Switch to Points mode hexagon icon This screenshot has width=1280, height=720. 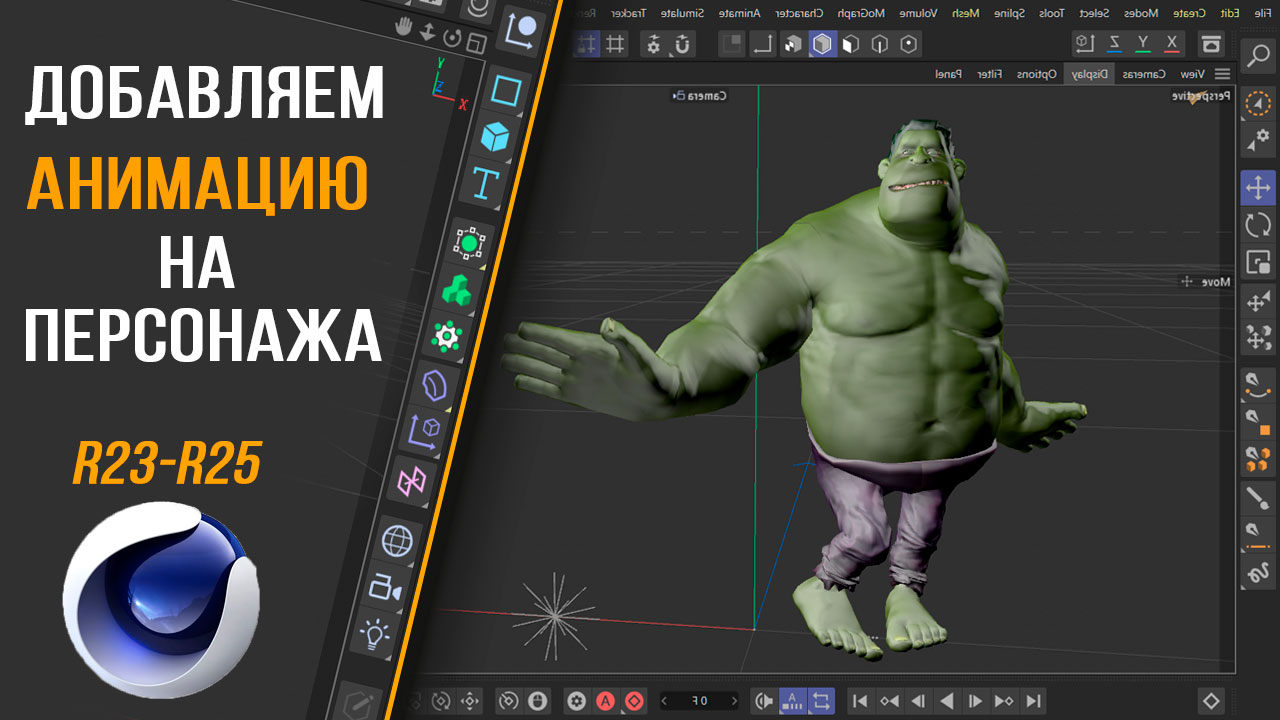pyautogui.click(x=908, y=44)
